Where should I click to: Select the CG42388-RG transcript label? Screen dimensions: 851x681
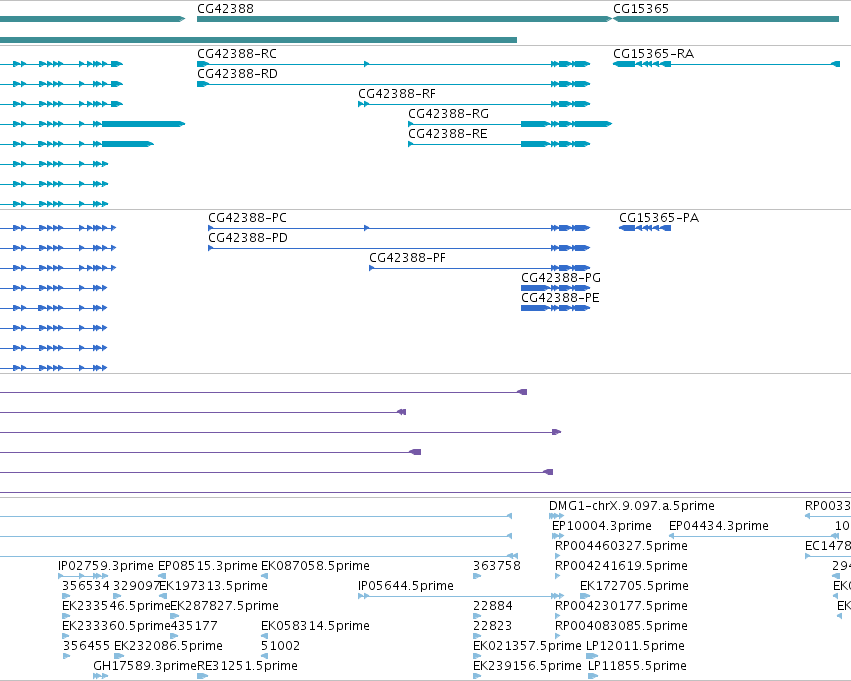click(x=448, y=114)
